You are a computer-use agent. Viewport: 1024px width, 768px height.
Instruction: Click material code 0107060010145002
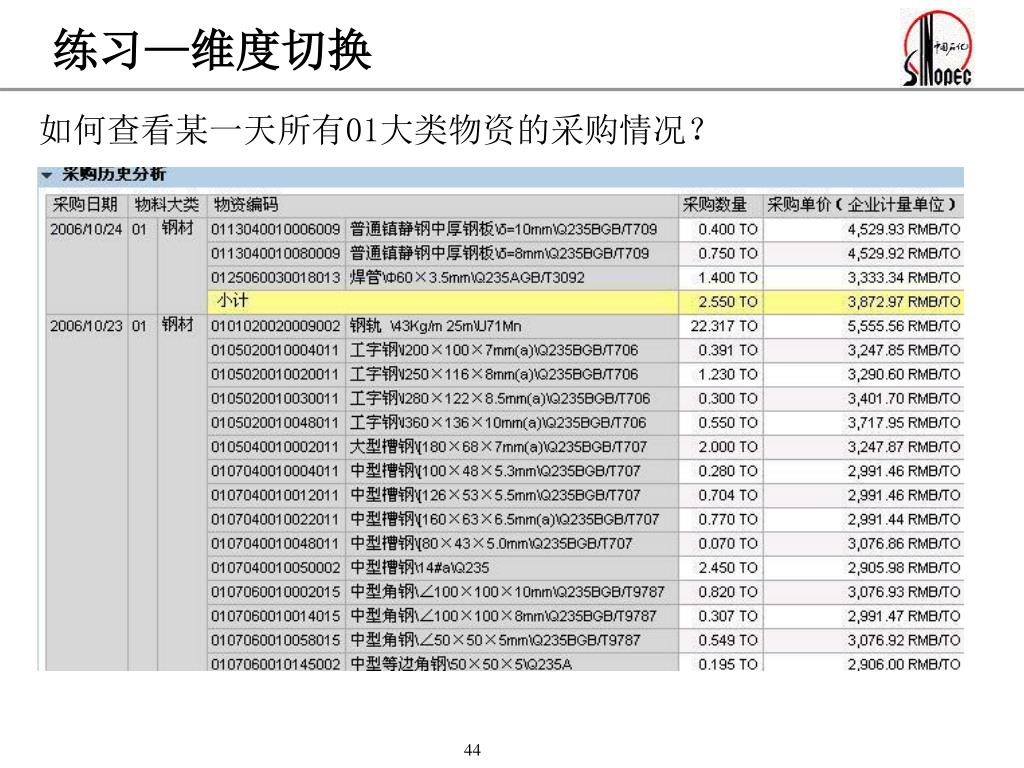[x=275, y=664]
